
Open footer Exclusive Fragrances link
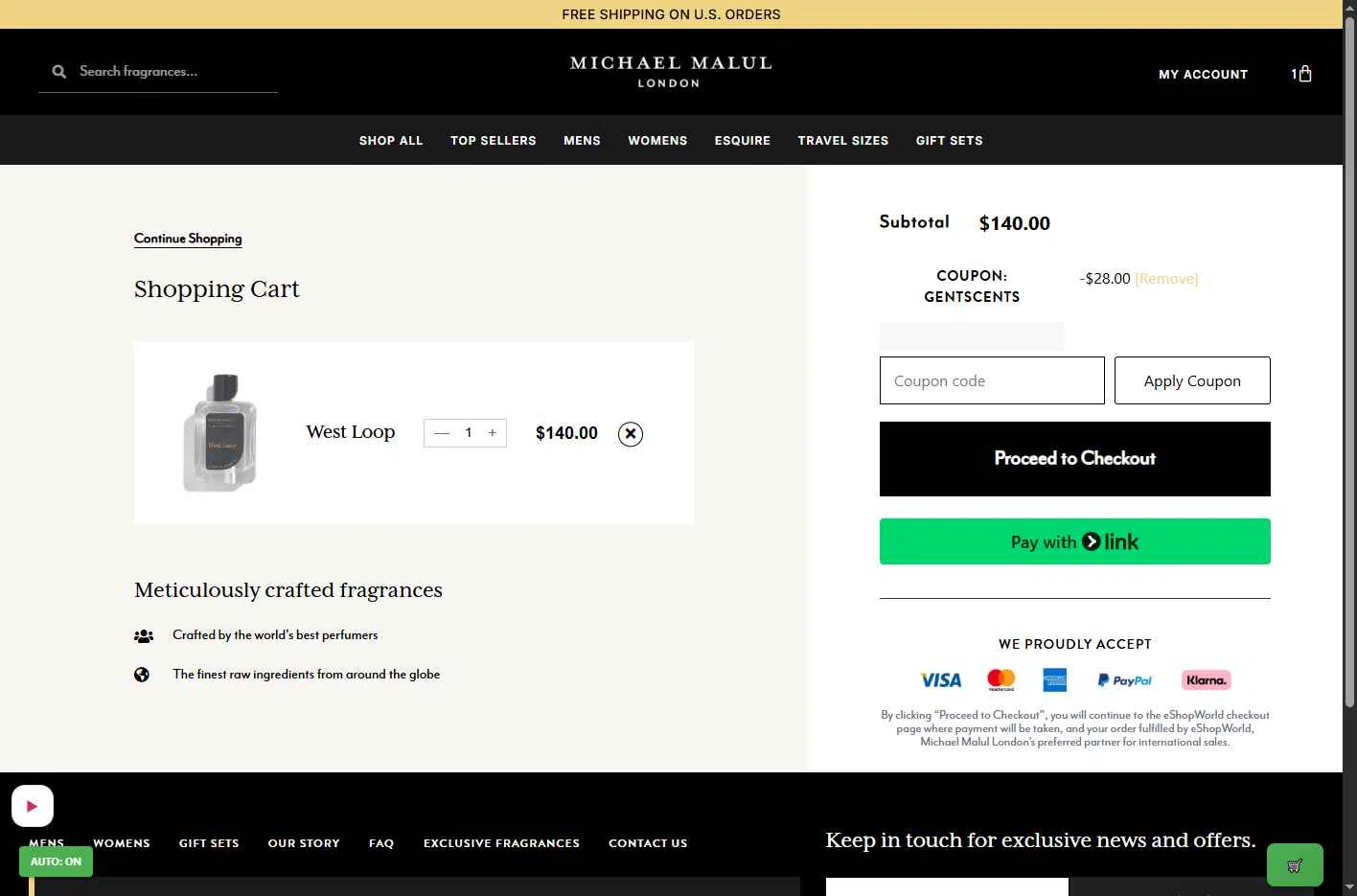[501, 843]
